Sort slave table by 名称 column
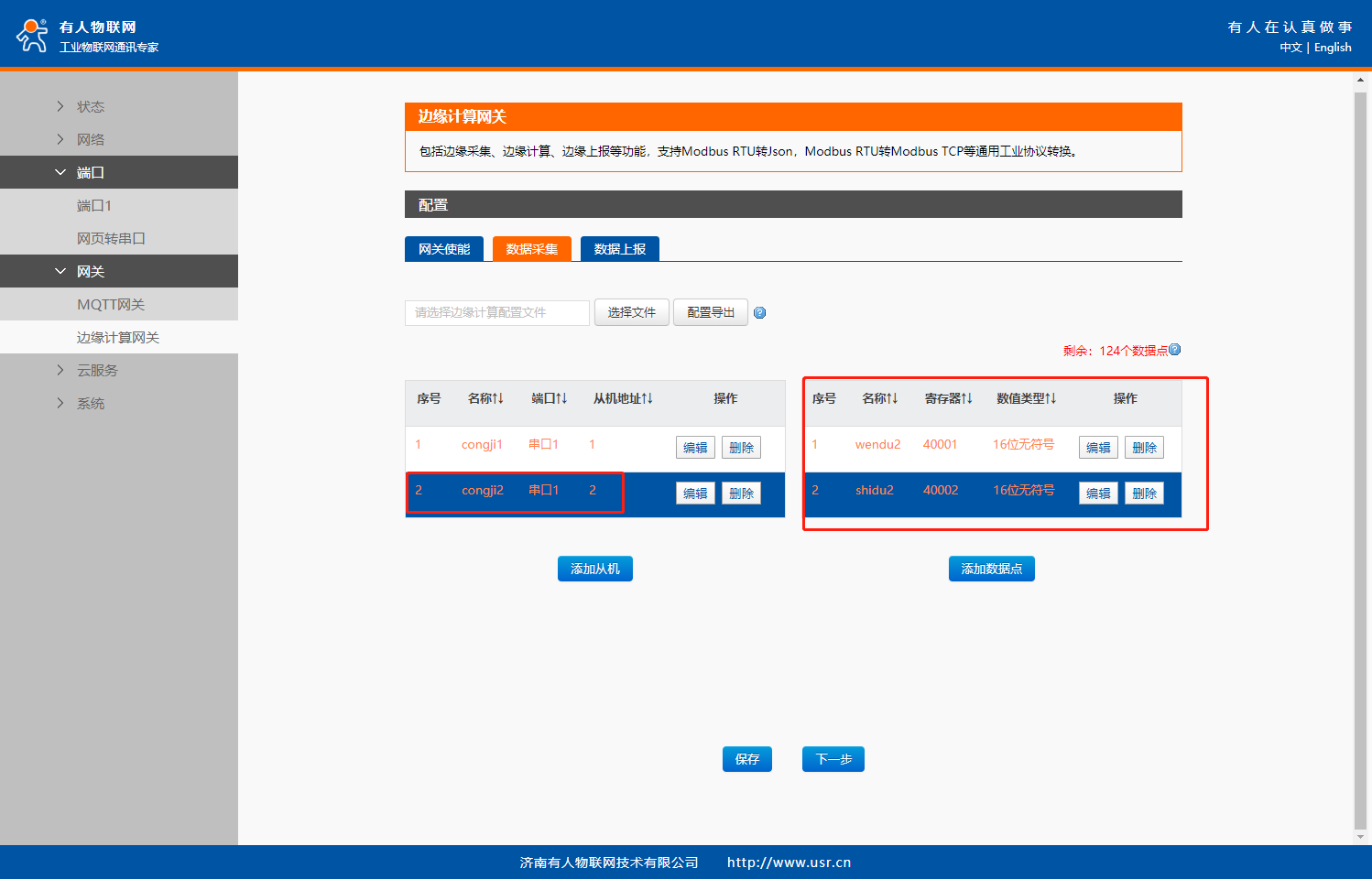The width and height of the screenshot is (1372, 879). click(485, 398)
